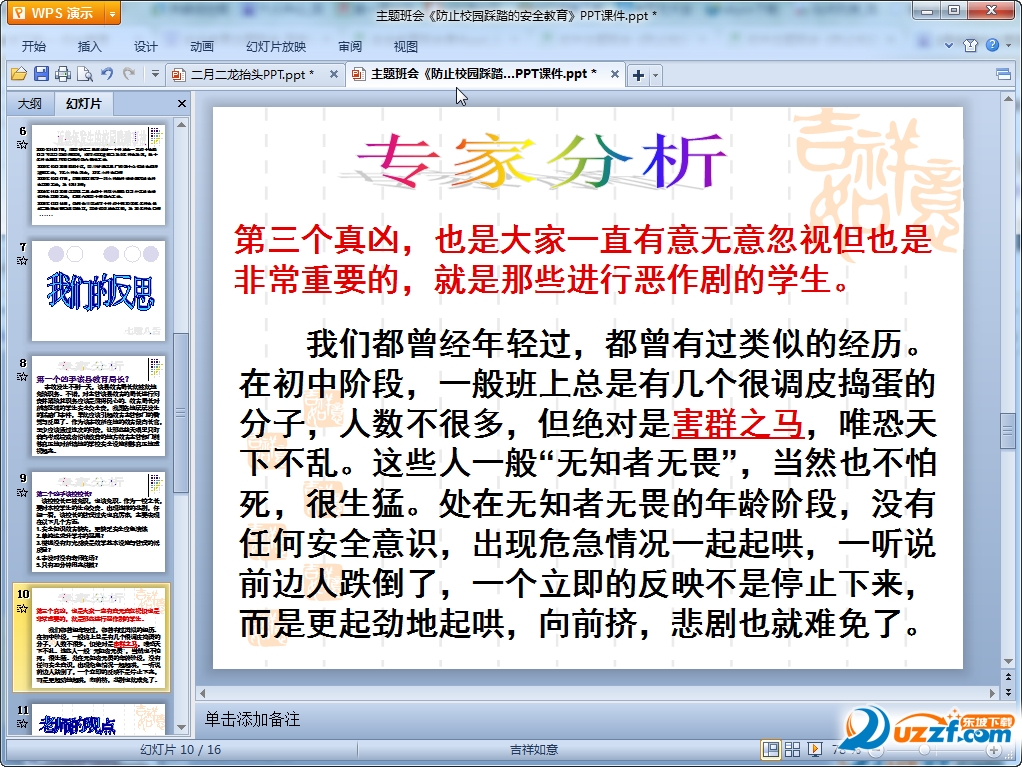
Task: Expand the new document dropdown arrow
Action: [x=655, y=76]
